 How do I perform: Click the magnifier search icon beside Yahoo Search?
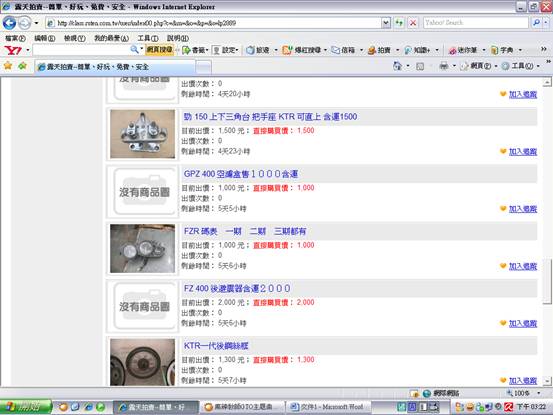(536, 23)
